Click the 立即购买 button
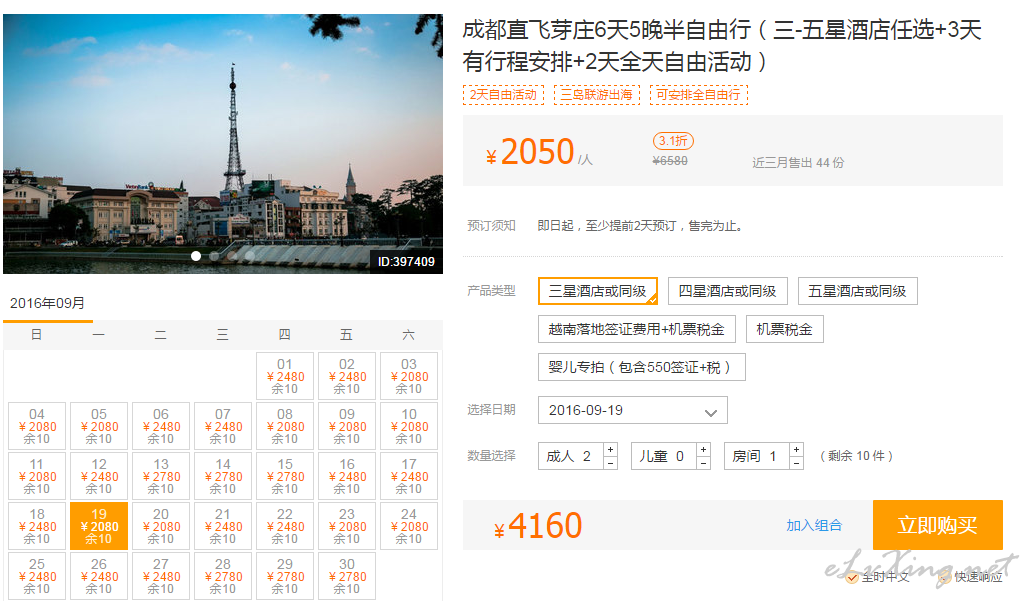The image size is (1029, 601). [x=937, y=525]
